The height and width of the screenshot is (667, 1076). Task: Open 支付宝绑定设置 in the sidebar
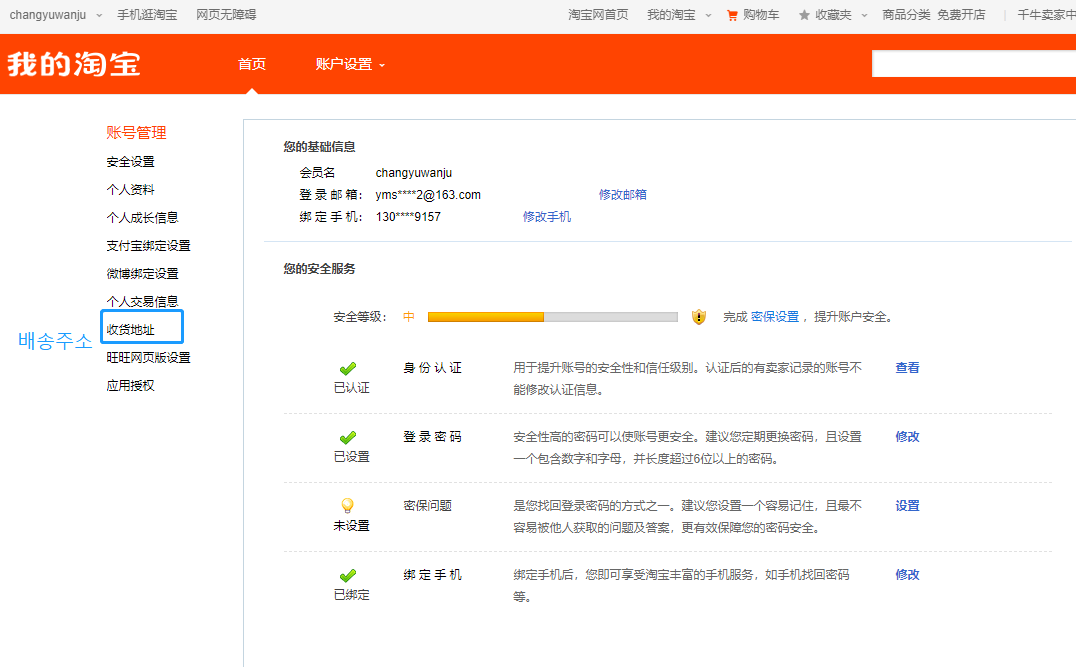pos(148,246)
